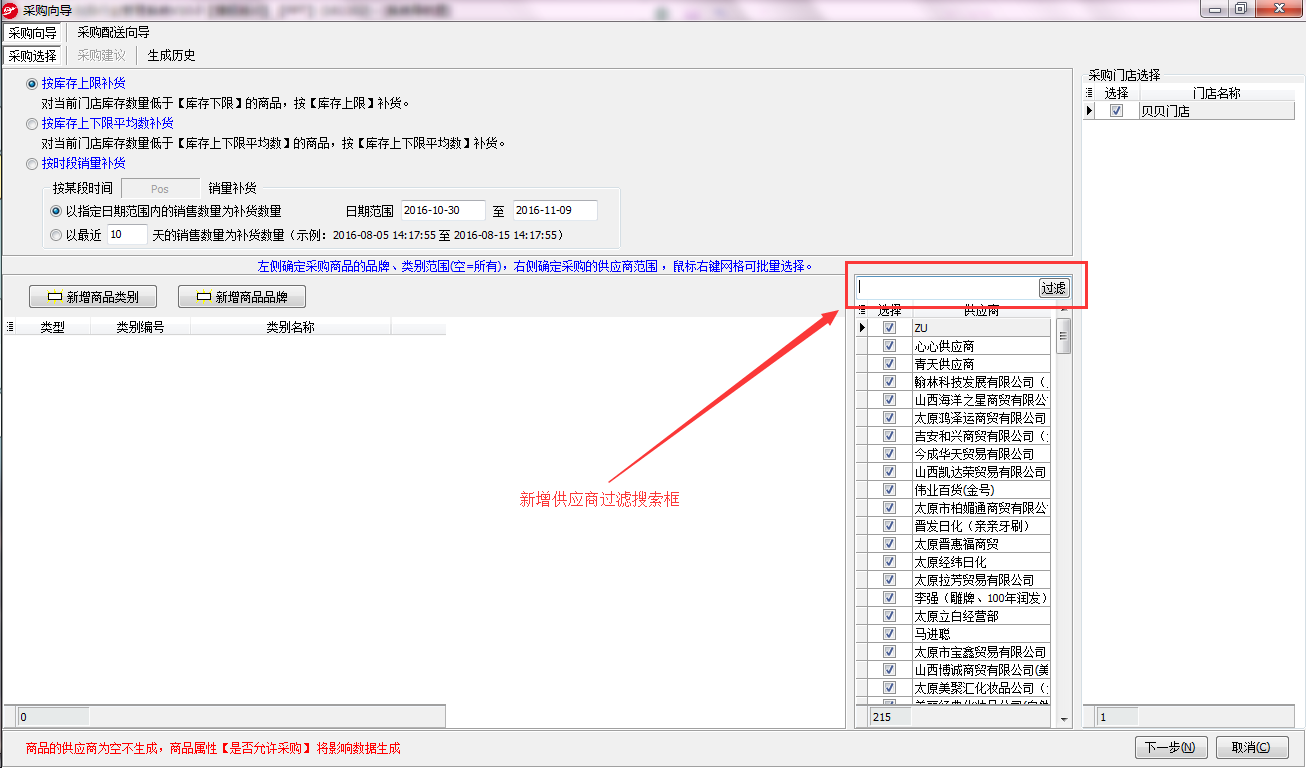
Task: Toggle checkbox for 马进聪
Action: pyautogui.click(x=889, y=634)
